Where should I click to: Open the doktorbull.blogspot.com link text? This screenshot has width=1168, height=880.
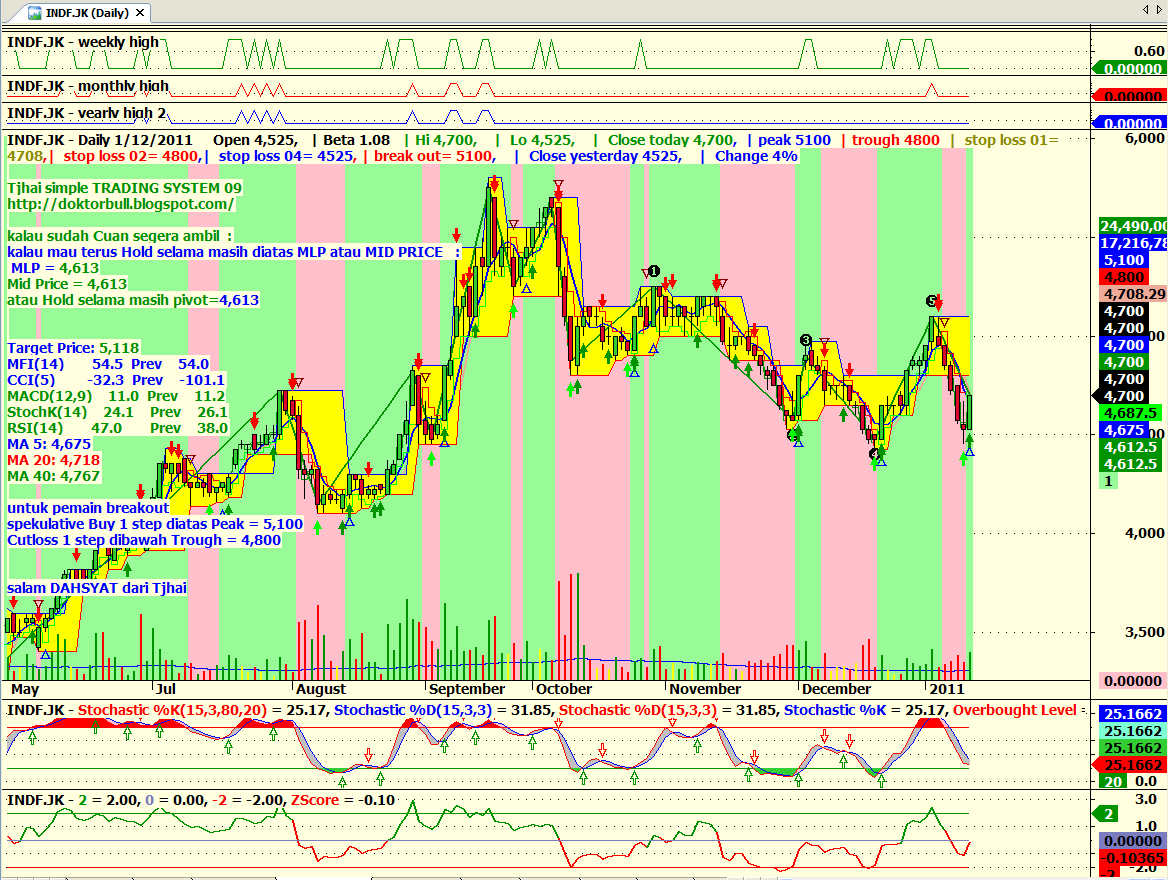121,204
